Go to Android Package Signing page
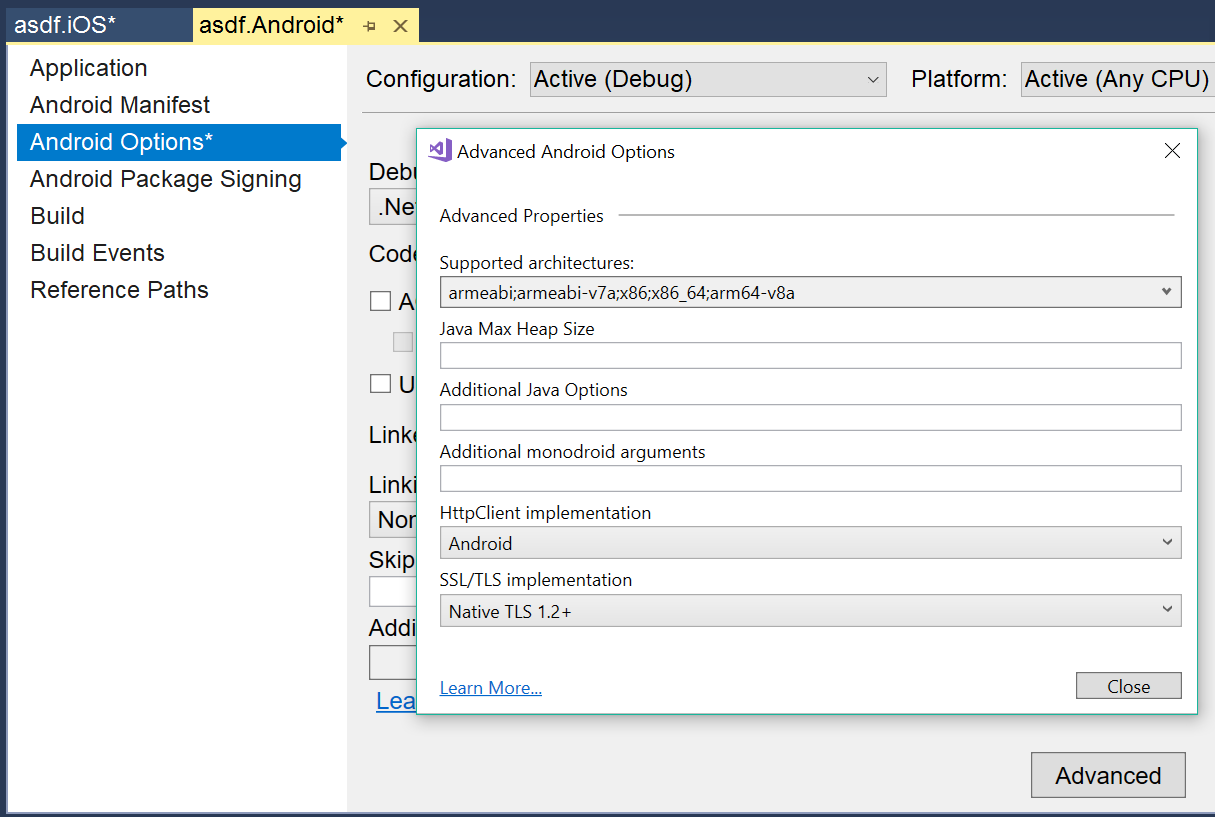The image size is (1215, 817). tap(166, 179)
